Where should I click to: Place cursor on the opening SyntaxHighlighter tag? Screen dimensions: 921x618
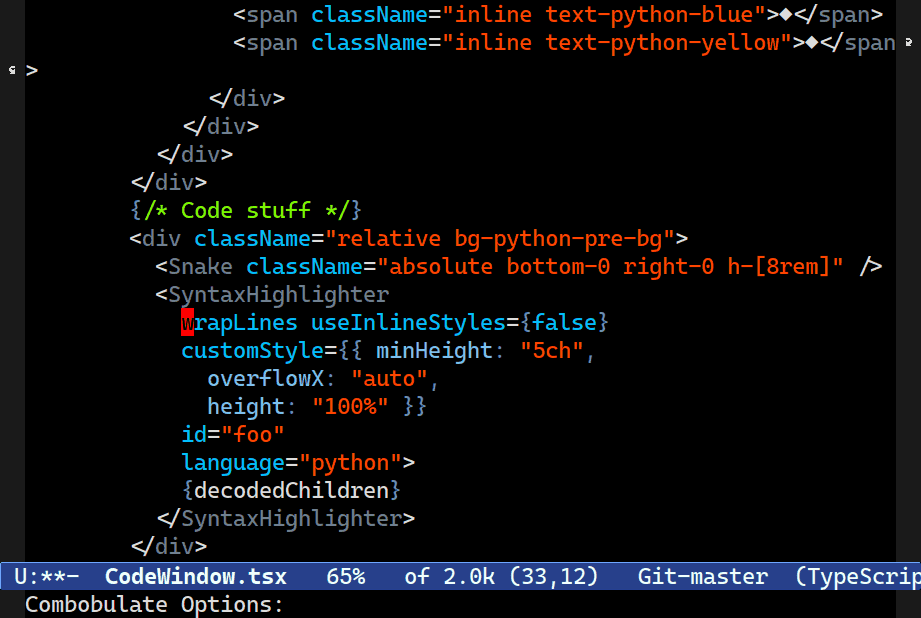[x=272, y=295]
